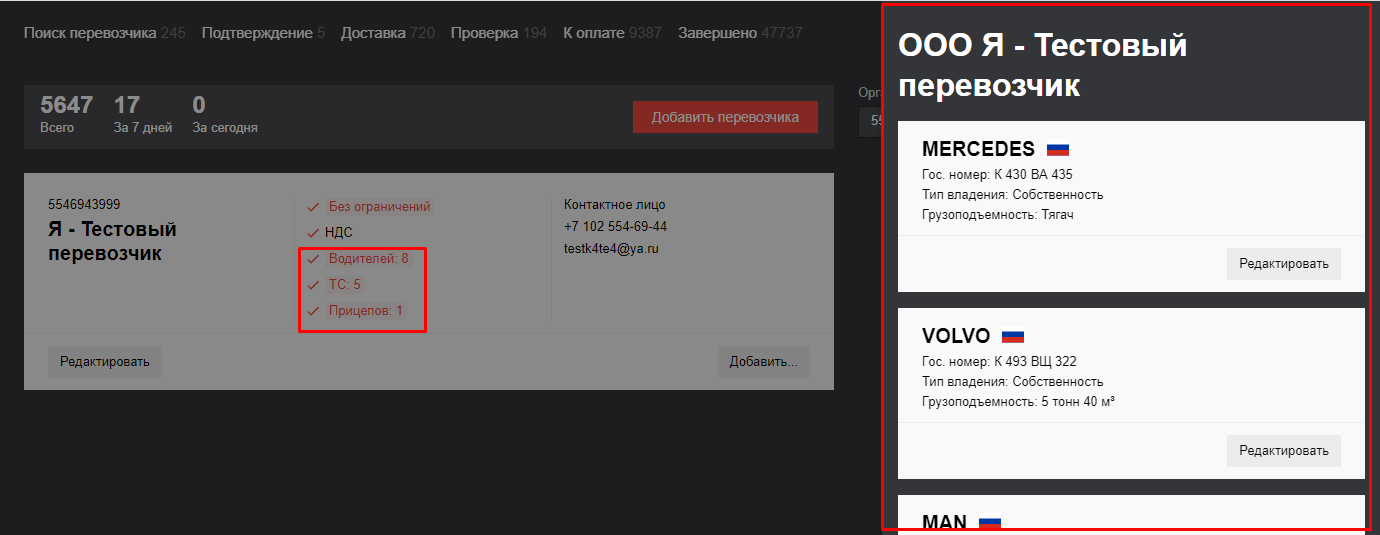The image size is (1380, 535).
Task: Click checkmark beside НДС
Action: [313, 233]
